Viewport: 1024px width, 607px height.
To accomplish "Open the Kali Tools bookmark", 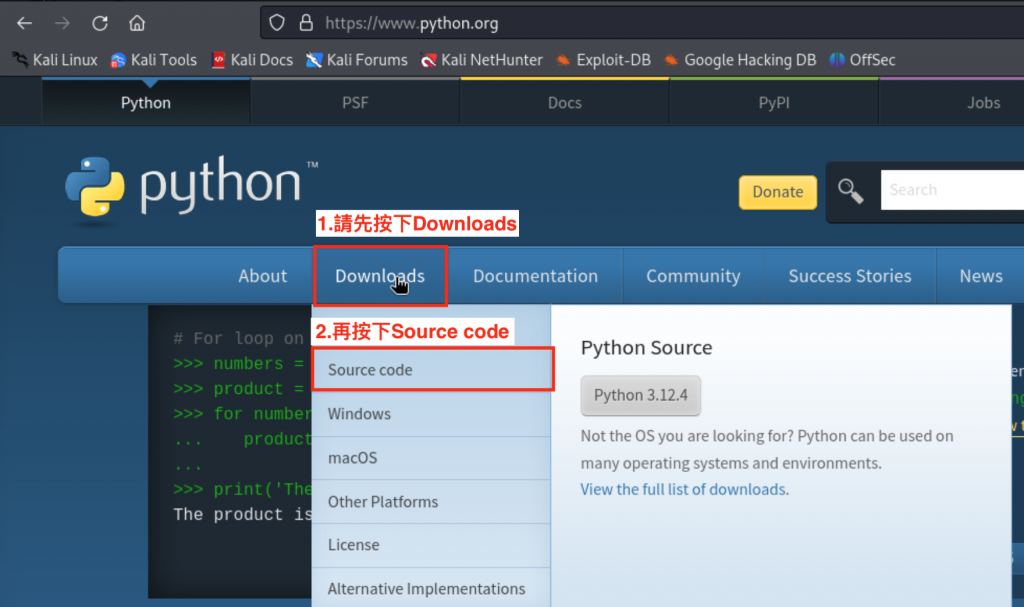I will click(x=154, y=60).
